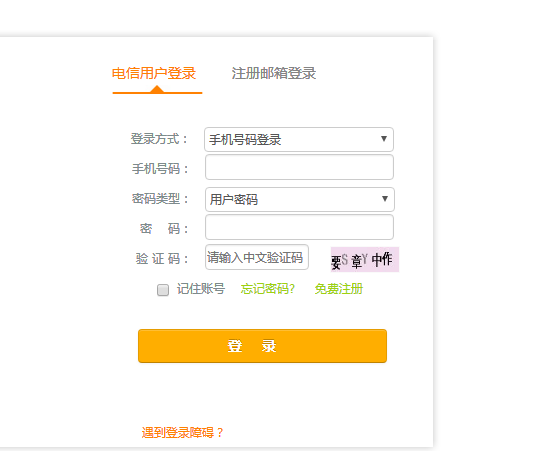The height and width of the screenshot is (451, 540).
Task: Click the 手机号码 input field
Action: (299, 167)
